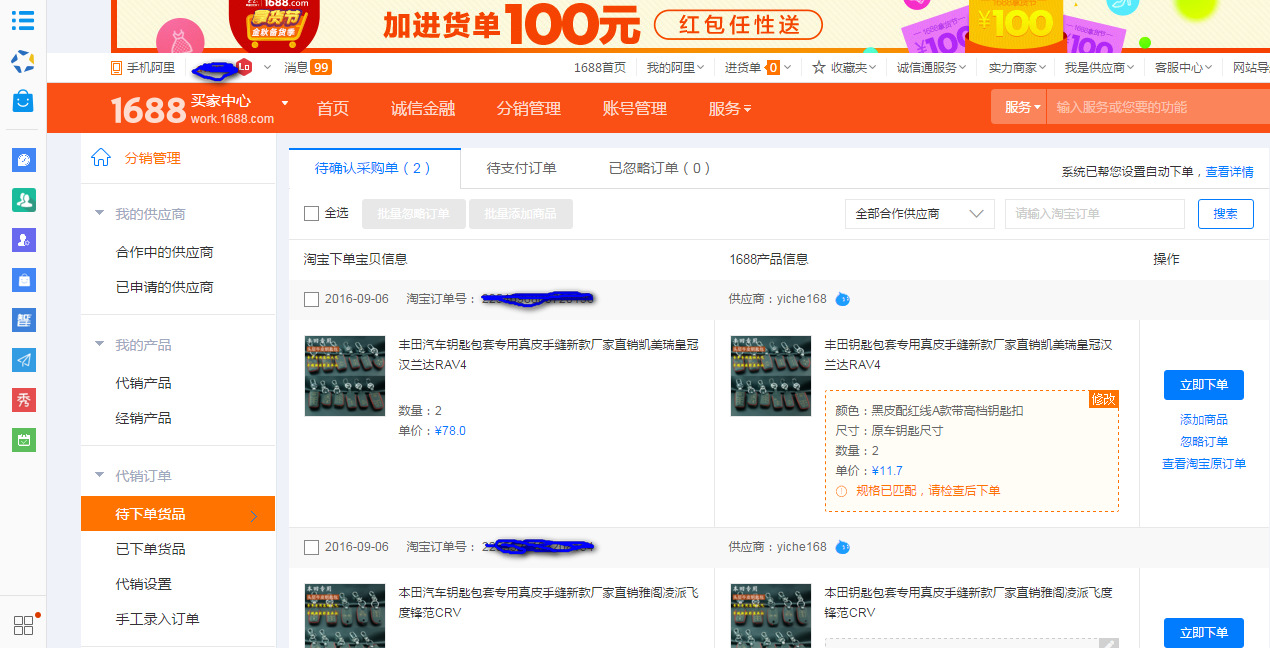Viewport: 1270px width, 648px height.
Task: Follow the 查看淘宝原订单 link
Action: tap(1204, 463)
